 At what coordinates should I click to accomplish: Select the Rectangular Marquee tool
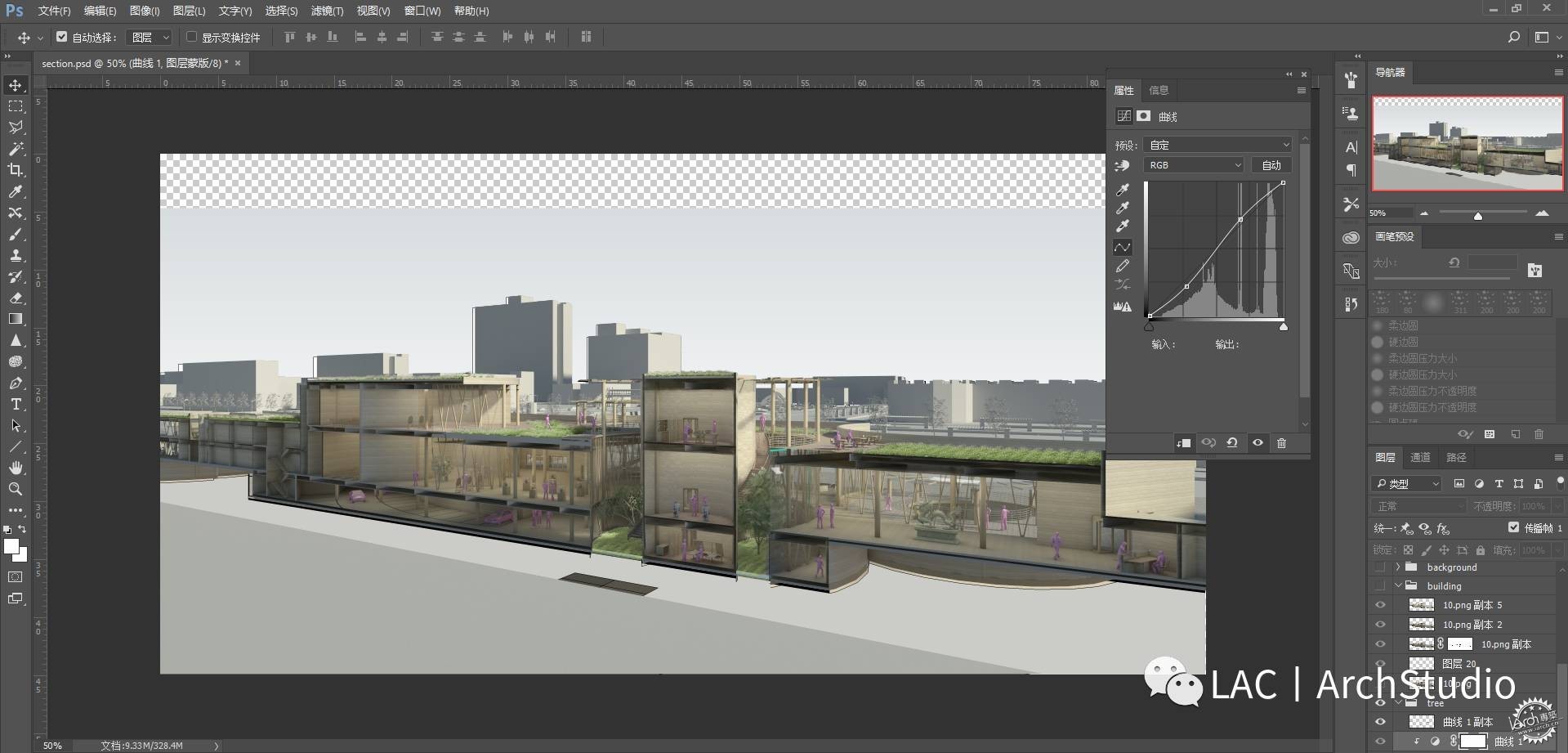(16, 106)
